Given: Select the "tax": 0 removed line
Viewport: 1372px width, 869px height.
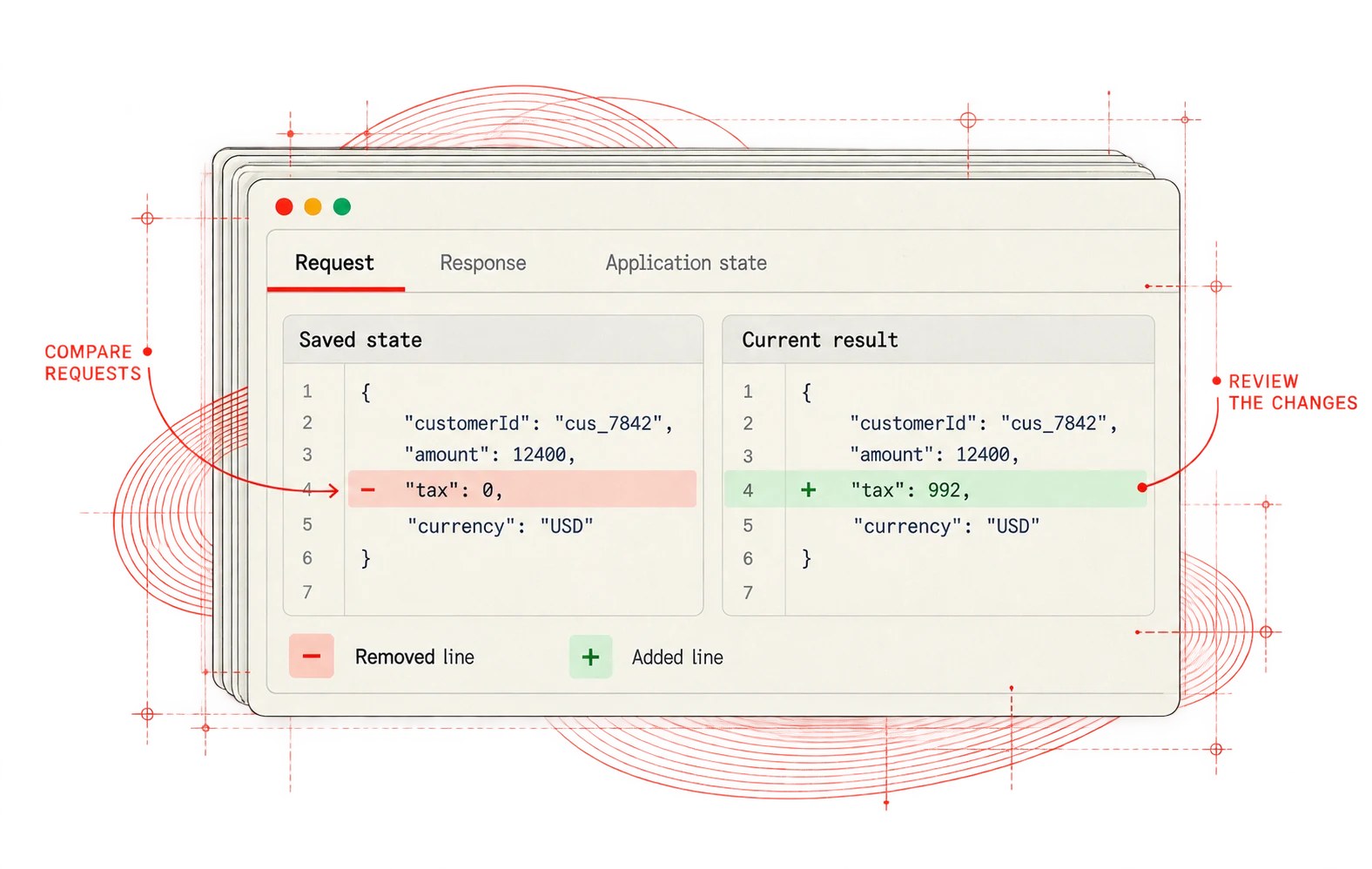Looking at the screenshot, I should (522, 489).
